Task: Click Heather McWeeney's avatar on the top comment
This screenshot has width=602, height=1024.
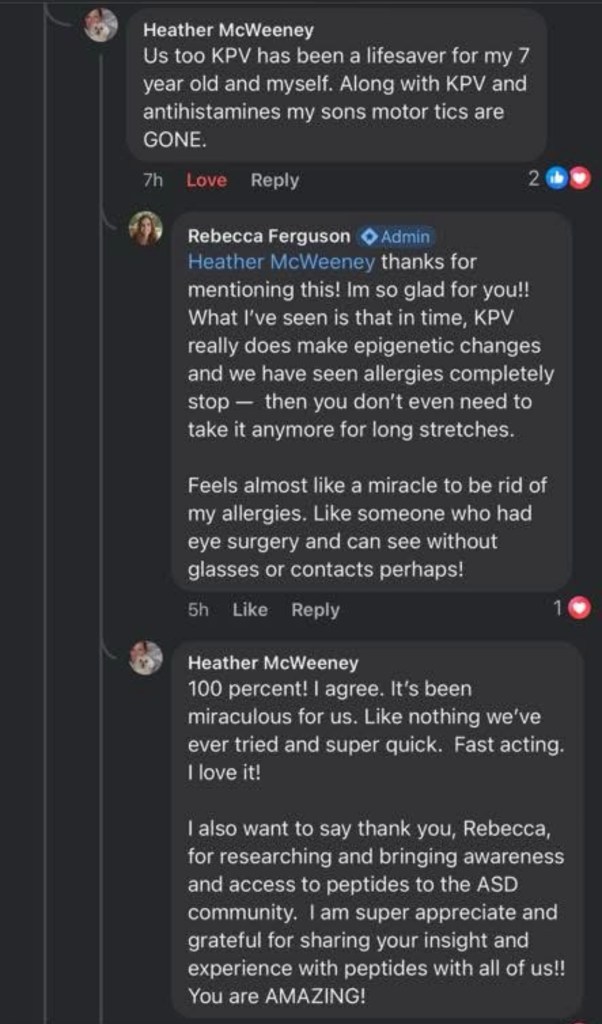Action: [101, 26]
